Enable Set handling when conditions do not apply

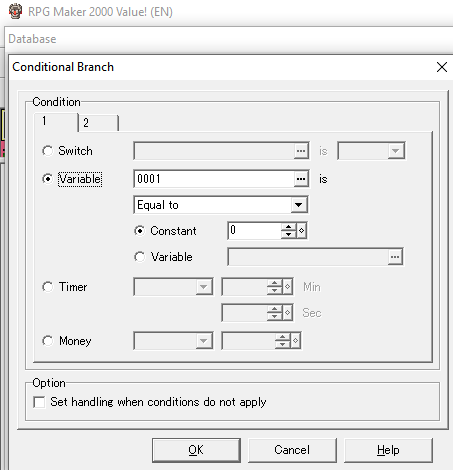[x=39, y=402]
